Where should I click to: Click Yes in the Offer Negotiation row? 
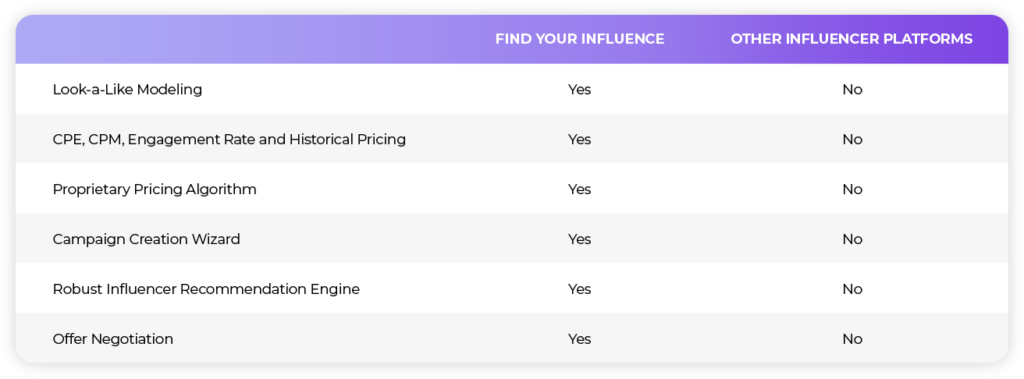click(579, 339)
